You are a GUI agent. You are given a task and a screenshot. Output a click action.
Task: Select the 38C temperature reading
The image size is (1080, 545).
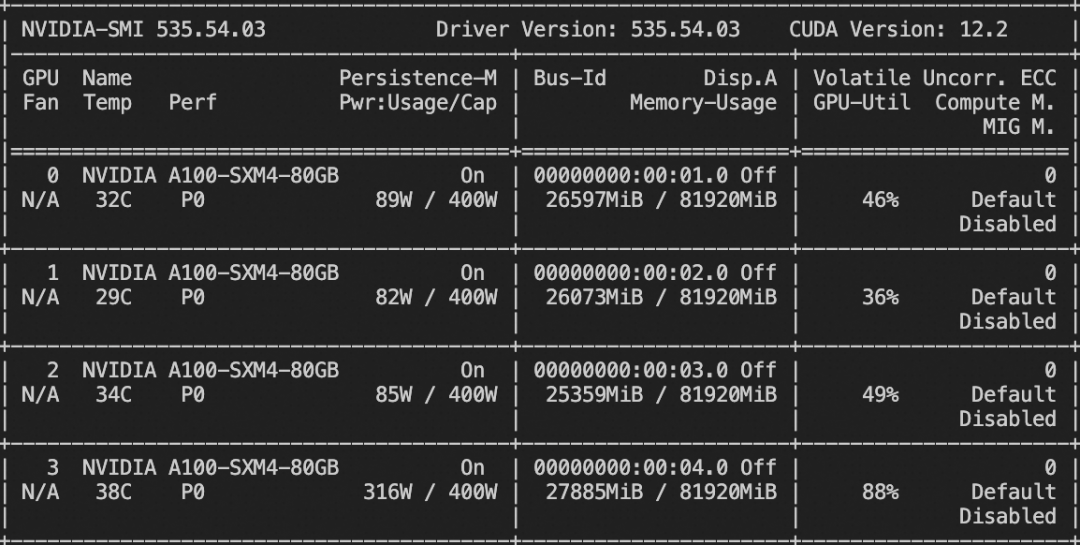[107, 491]
